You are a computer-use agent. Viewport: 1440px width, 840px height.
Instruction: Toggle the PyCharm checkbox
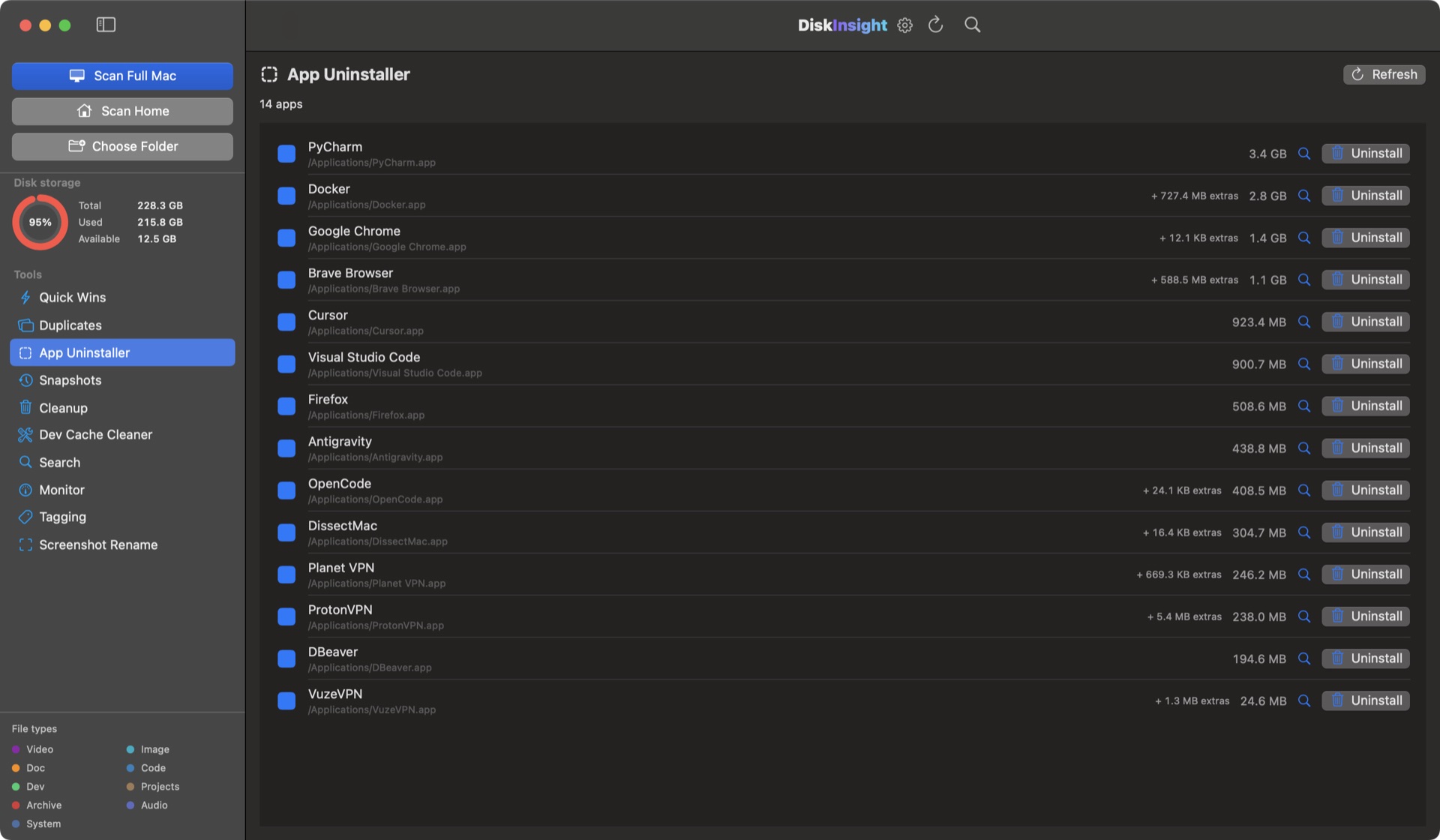pyautogui.click(x=286, y=154)
